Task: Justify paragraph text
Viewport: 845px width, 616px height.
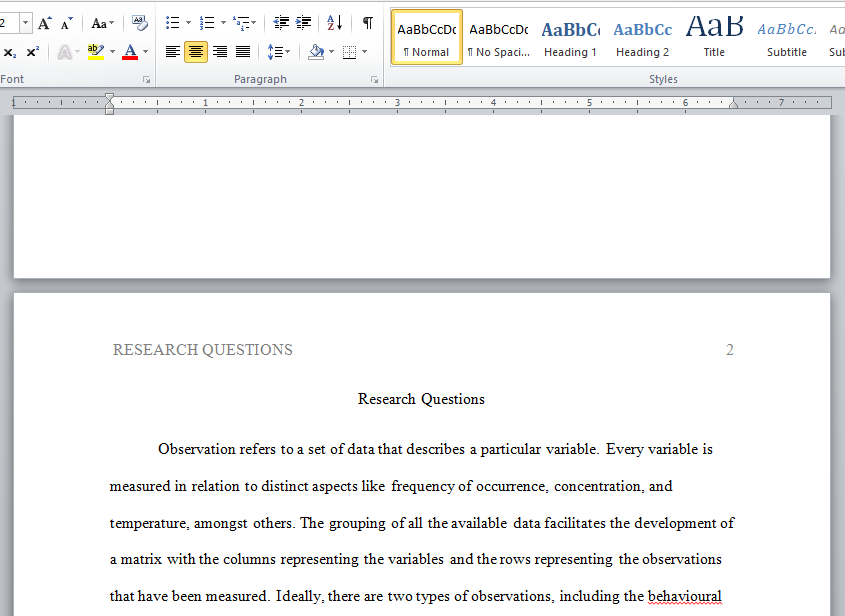Action: click(243, 52)
